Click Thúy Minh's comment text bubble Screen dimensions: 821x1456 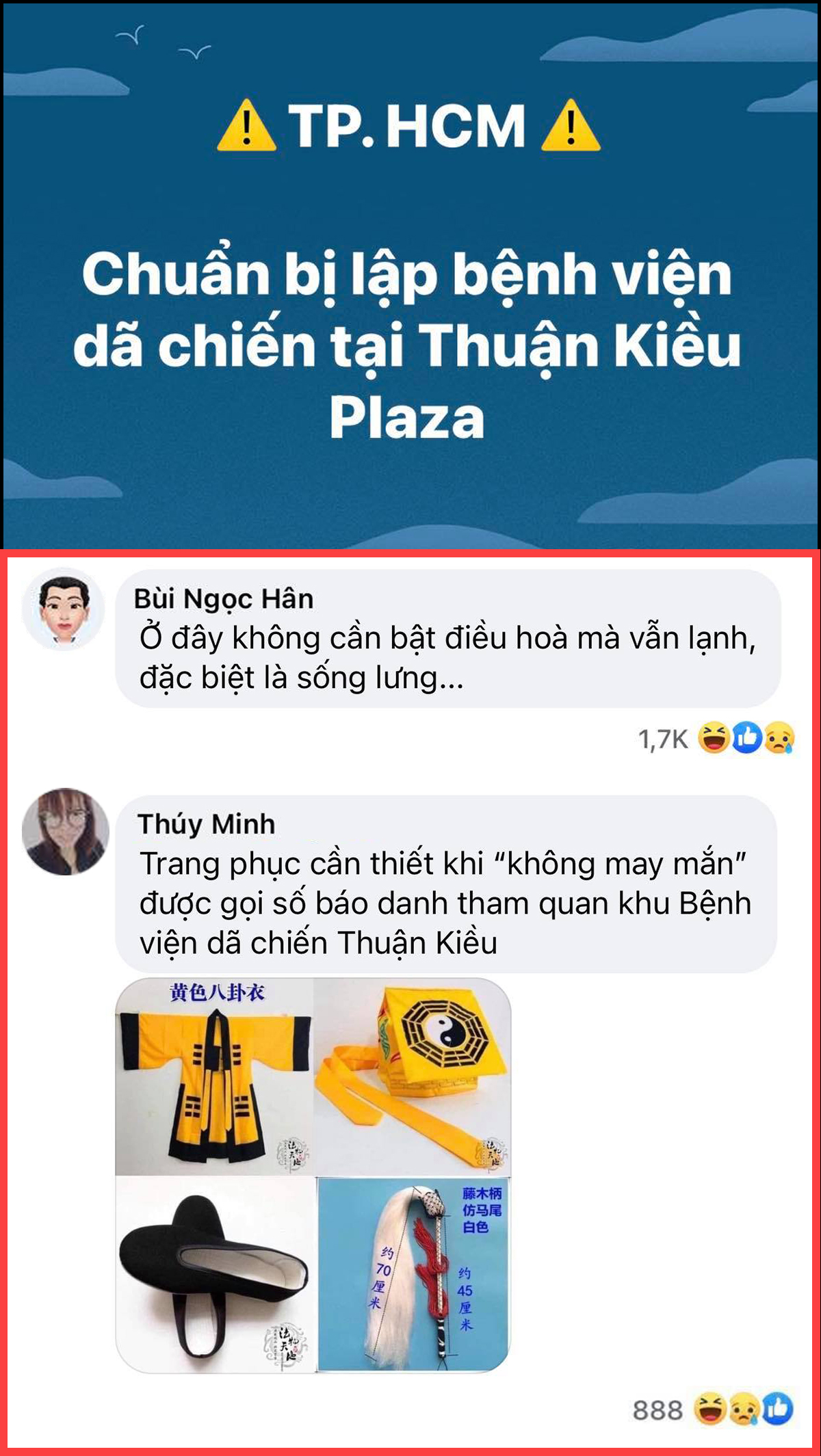click(x=446, y=884)
